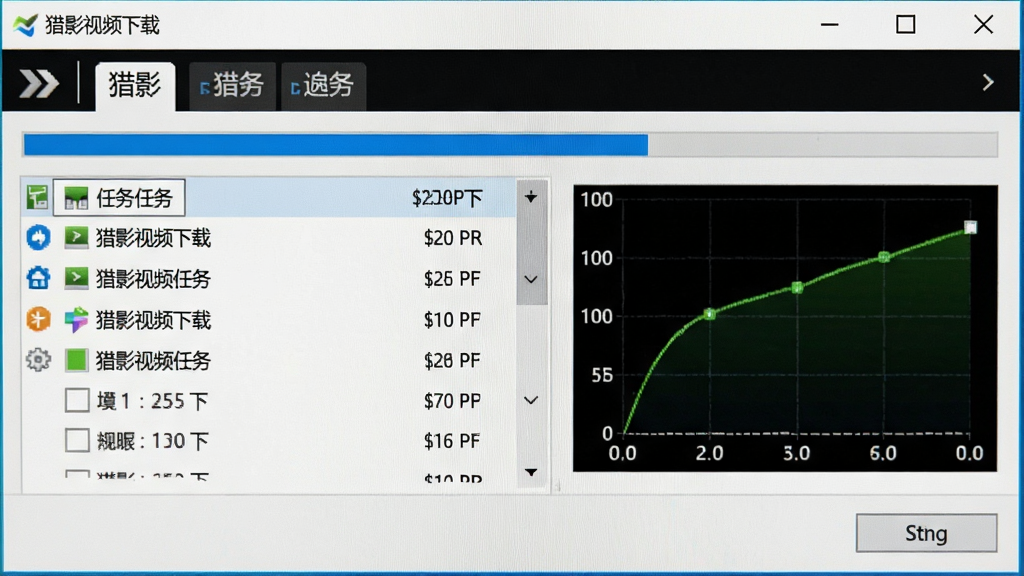Viewport: 1024px width, 576px height.
Task: Open the 猎务 tab
Action: pos(232,86)
